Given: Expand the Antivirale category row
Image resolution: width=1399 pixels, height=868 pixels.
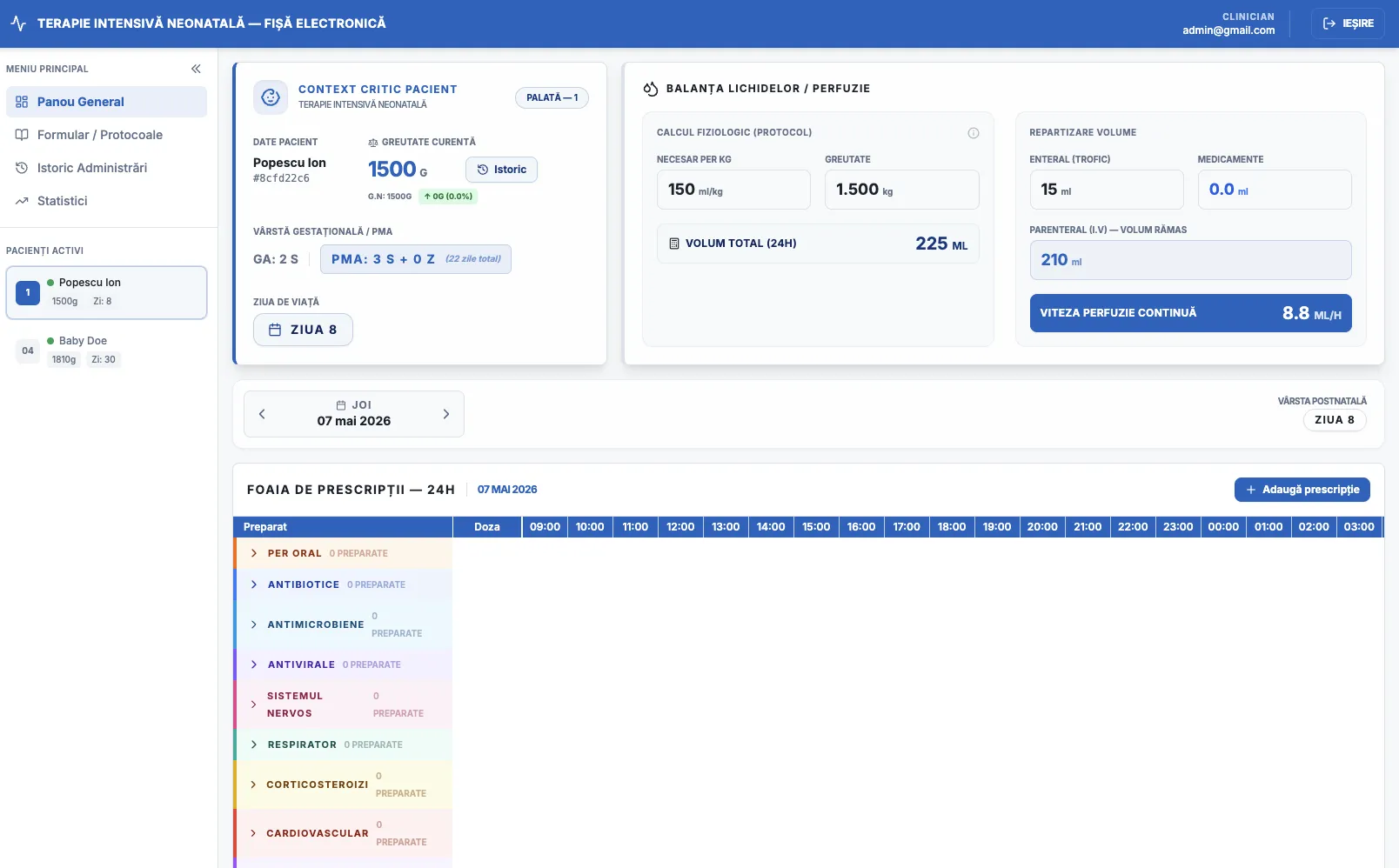Looking at the screenshot, I should [x=343, y=664].
